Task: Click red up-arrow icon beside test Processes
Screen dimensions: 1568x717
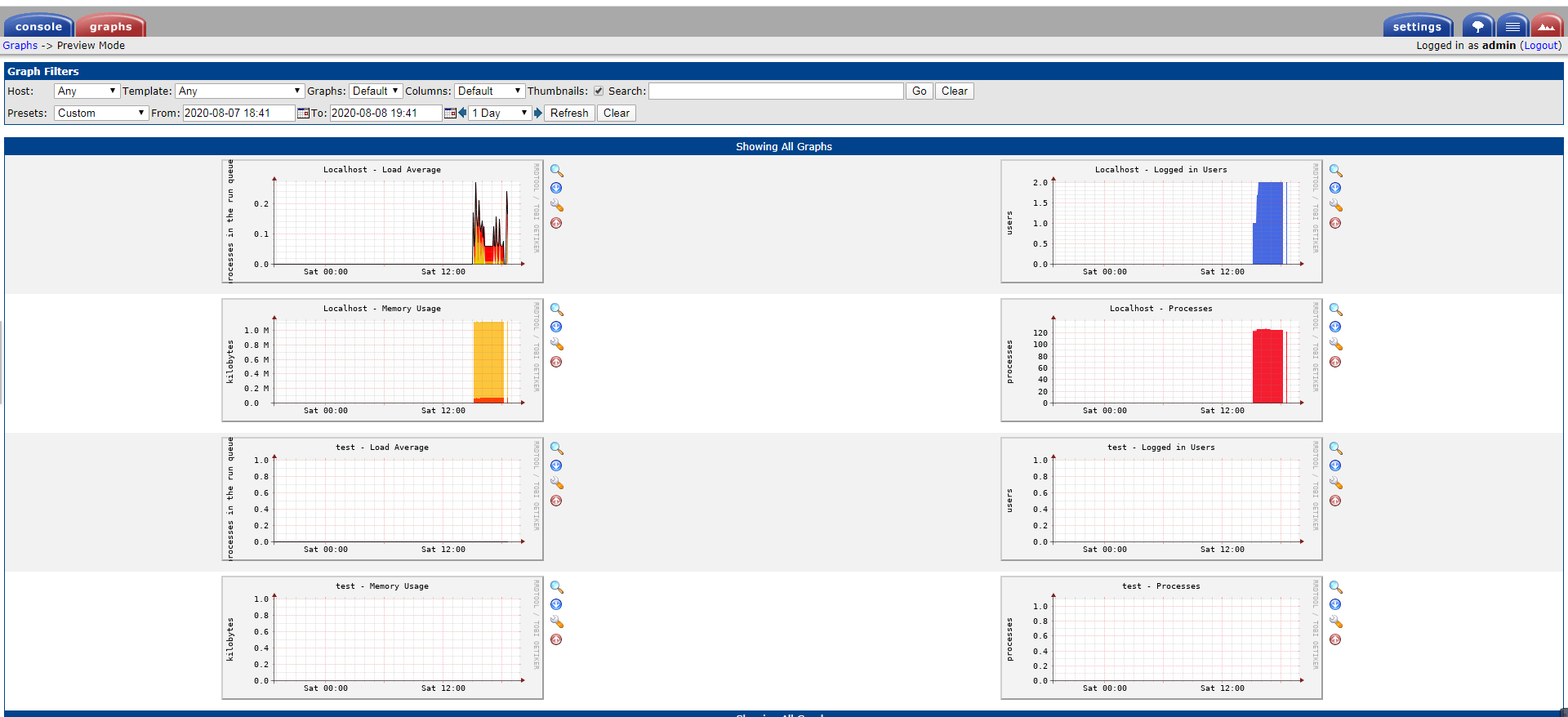Action: [1335, 639]
